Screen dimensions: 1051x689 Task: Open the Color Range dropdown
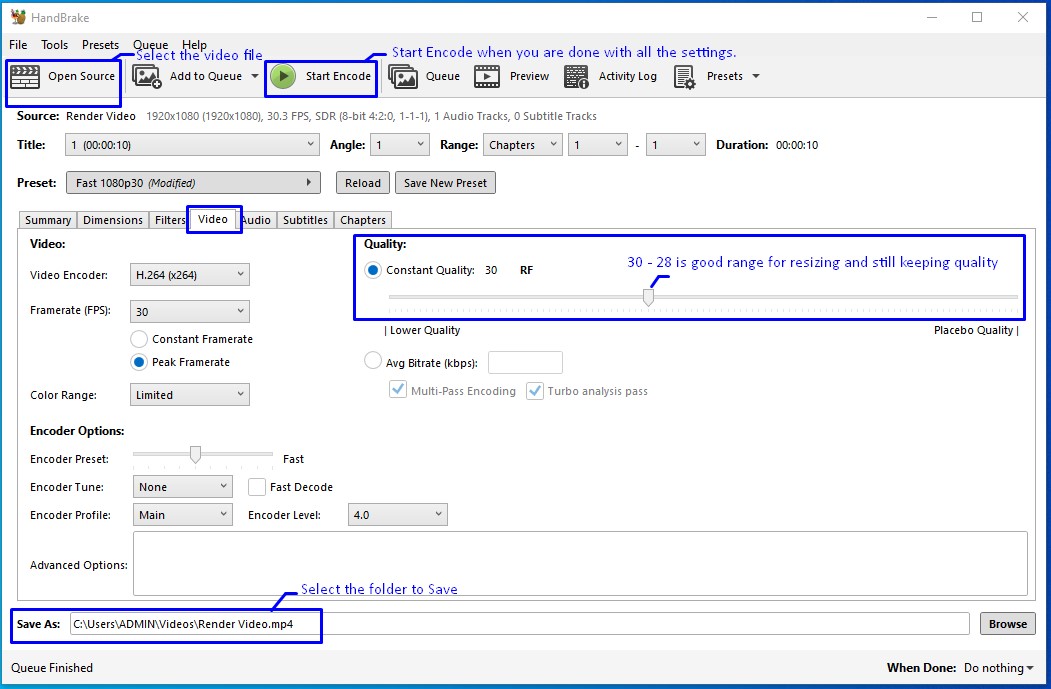click(190, 395)
